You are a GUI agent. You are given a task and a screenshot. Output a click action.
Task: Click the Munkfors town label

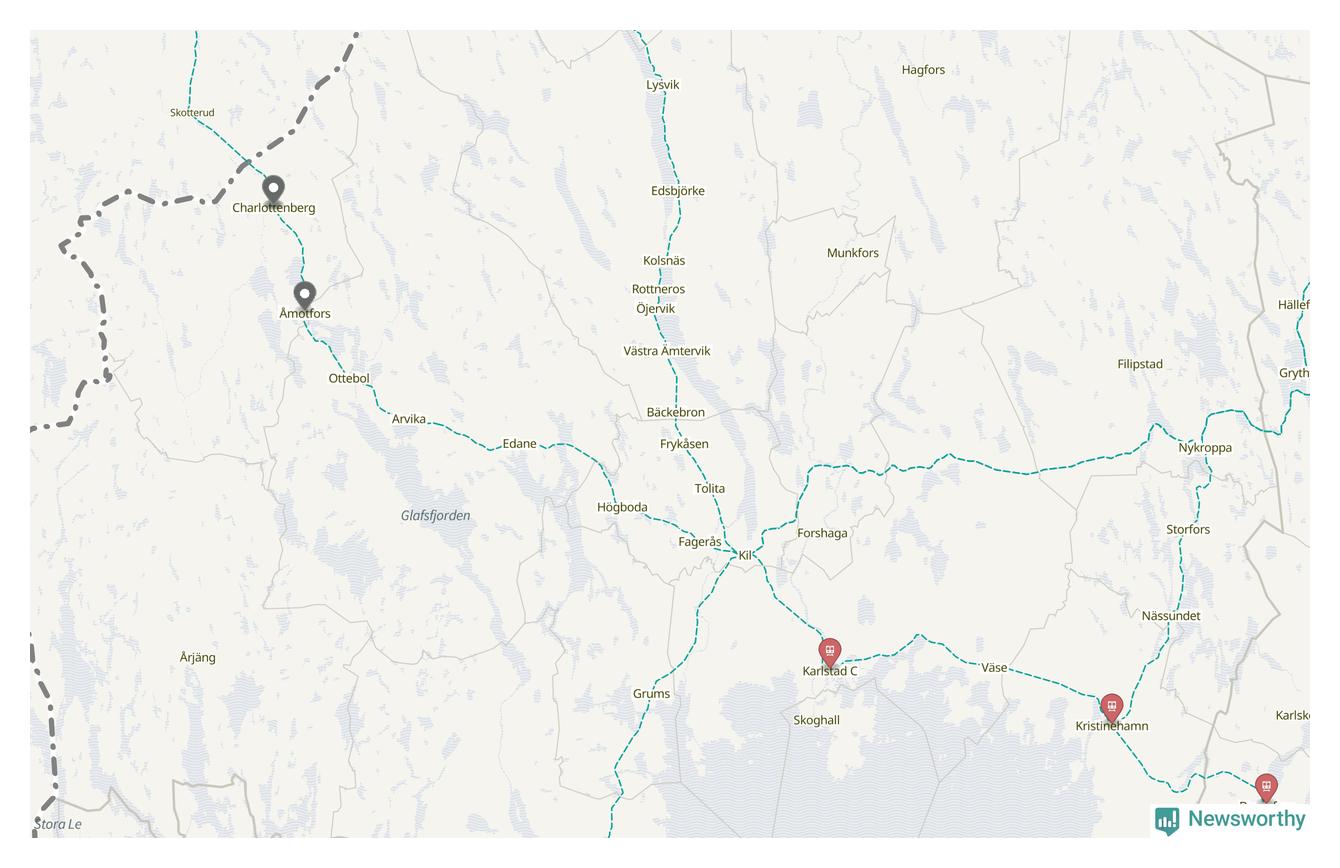pos(853,253)
